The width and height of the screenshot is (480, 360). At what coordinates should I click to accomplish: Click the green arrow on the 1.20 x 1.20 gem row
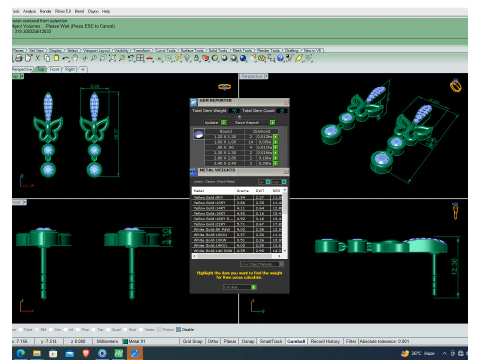pyautogui.click(x=276, y=137)
